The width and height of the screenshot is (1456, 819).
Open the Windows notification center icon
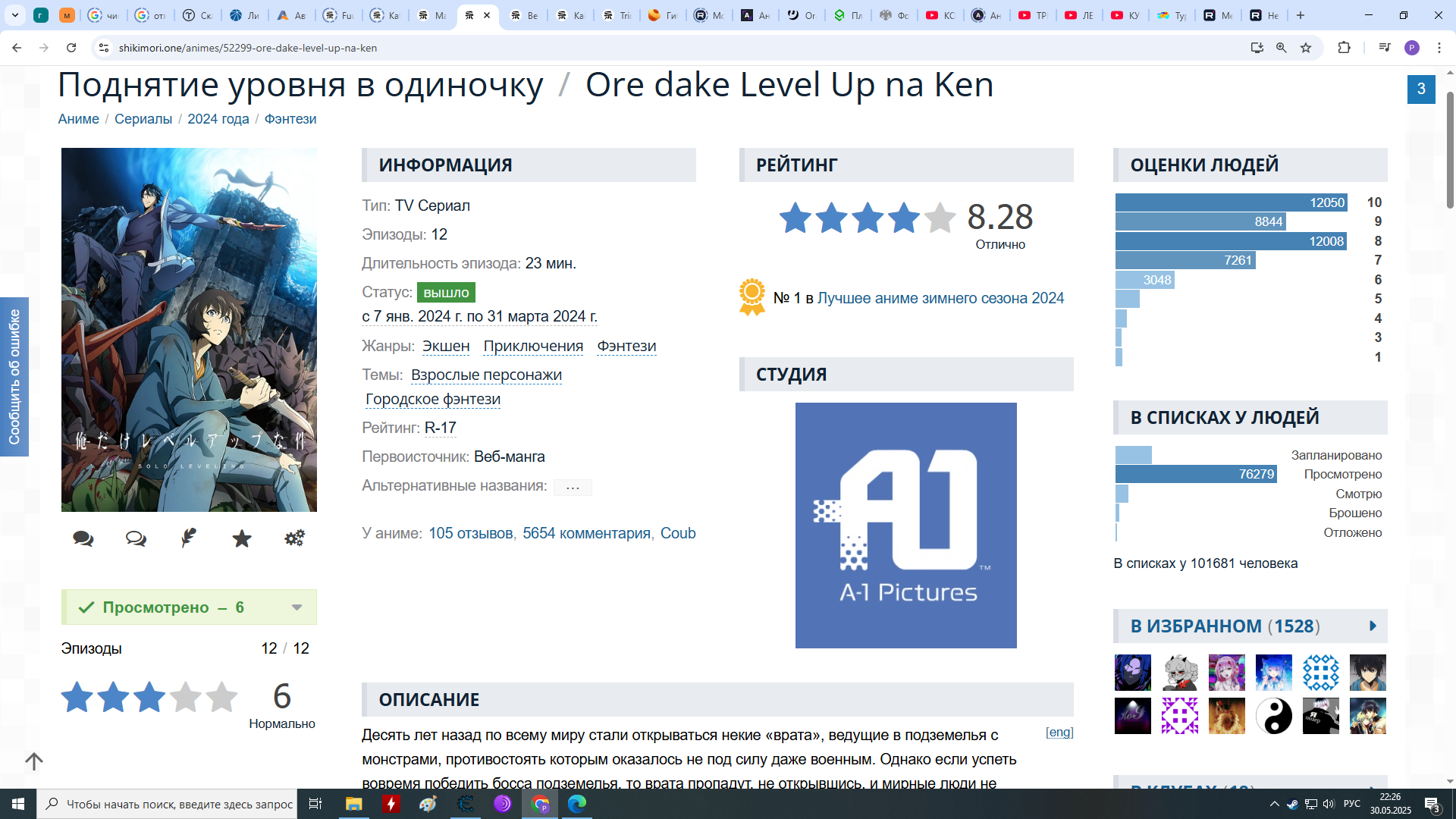(x=1432, y=804)
